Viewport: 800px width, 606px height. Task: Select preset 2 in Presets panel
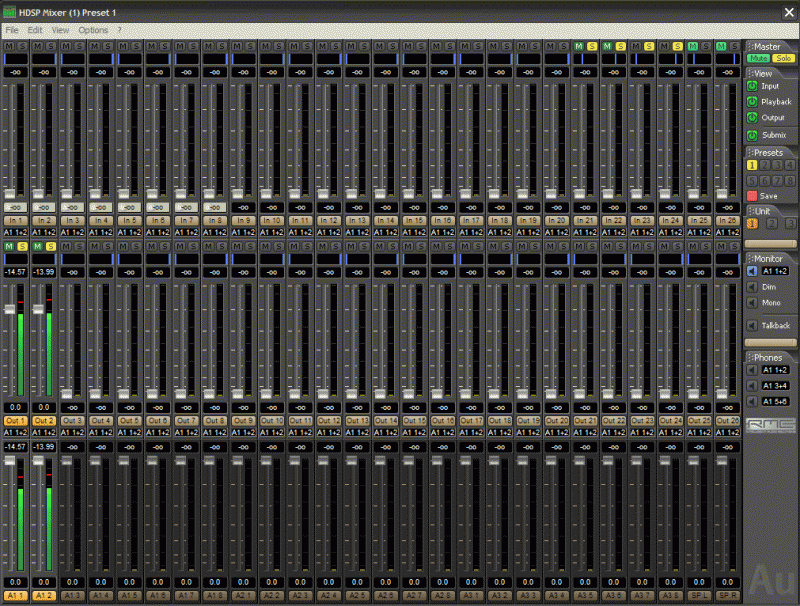pyautogui.click(x=765, y=165)
